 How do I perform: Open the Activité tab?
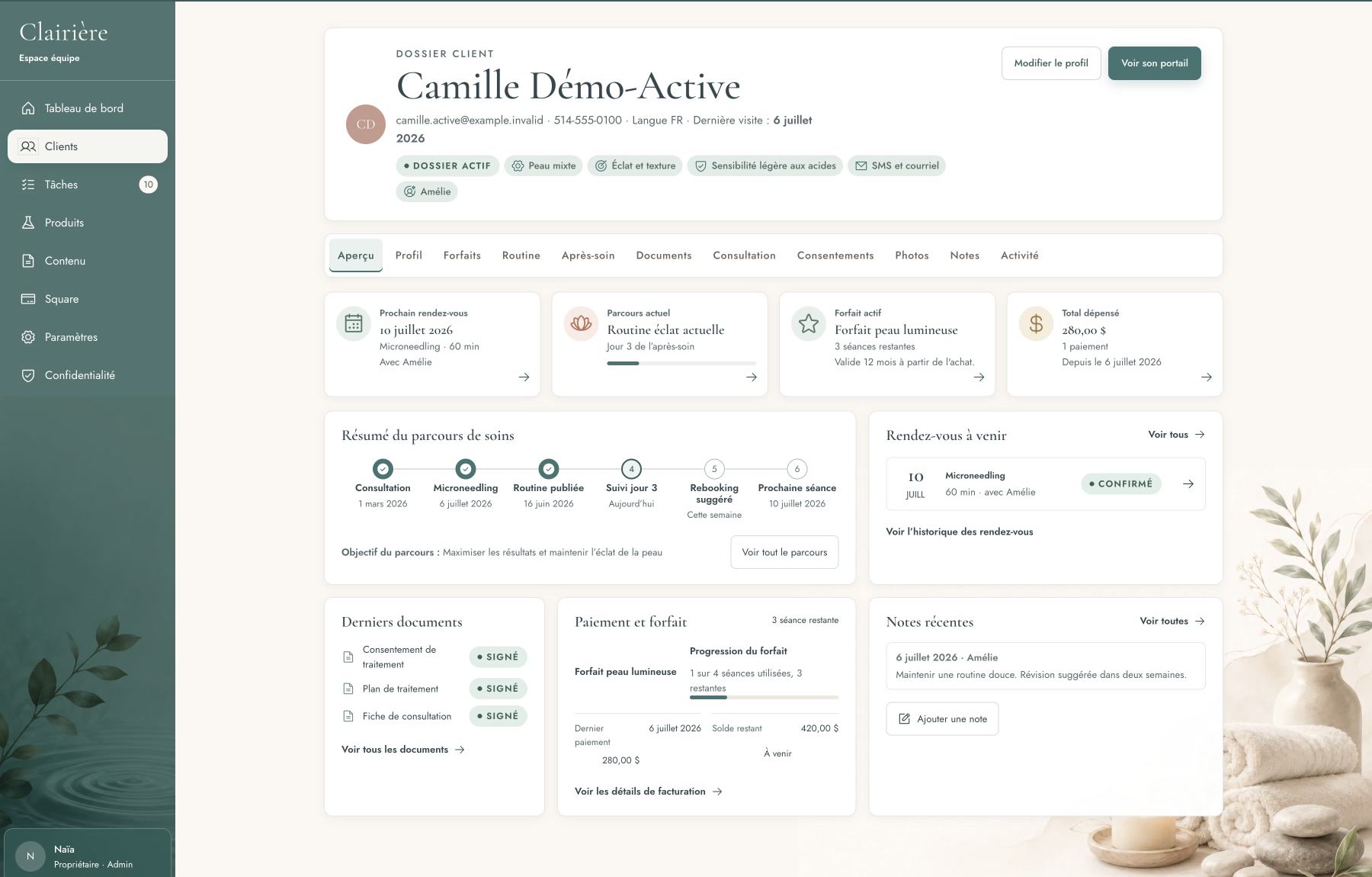point(1019,255)
